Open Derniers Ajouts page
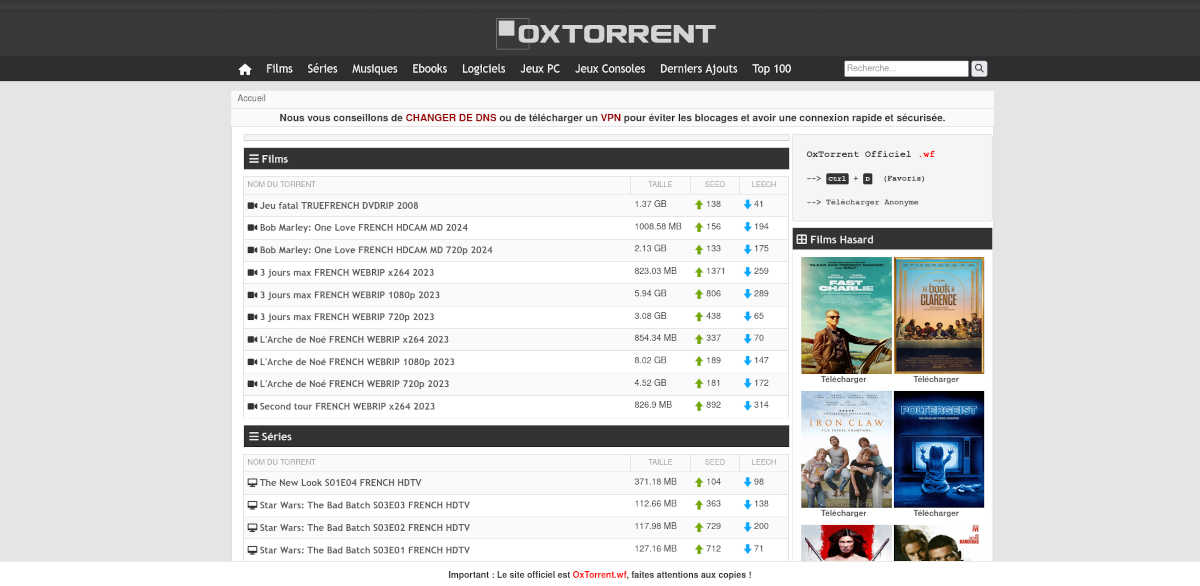Screen dimensions: 1200x586 [x=699, y=69]
